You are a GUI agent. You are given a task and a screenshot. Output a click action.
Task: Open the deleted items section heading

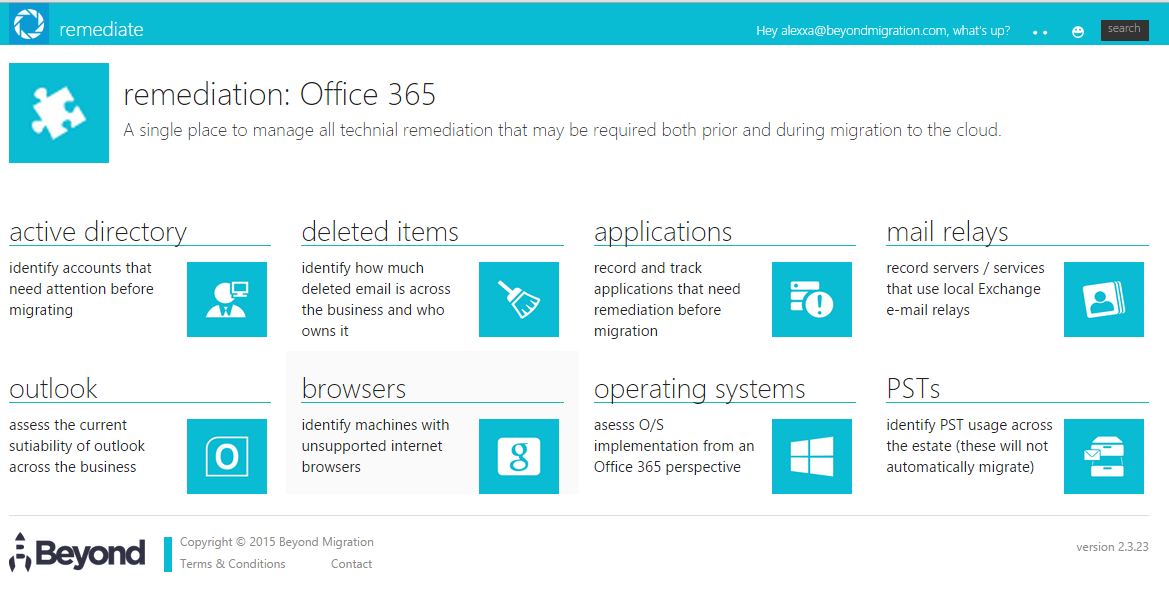pos(380,232)
